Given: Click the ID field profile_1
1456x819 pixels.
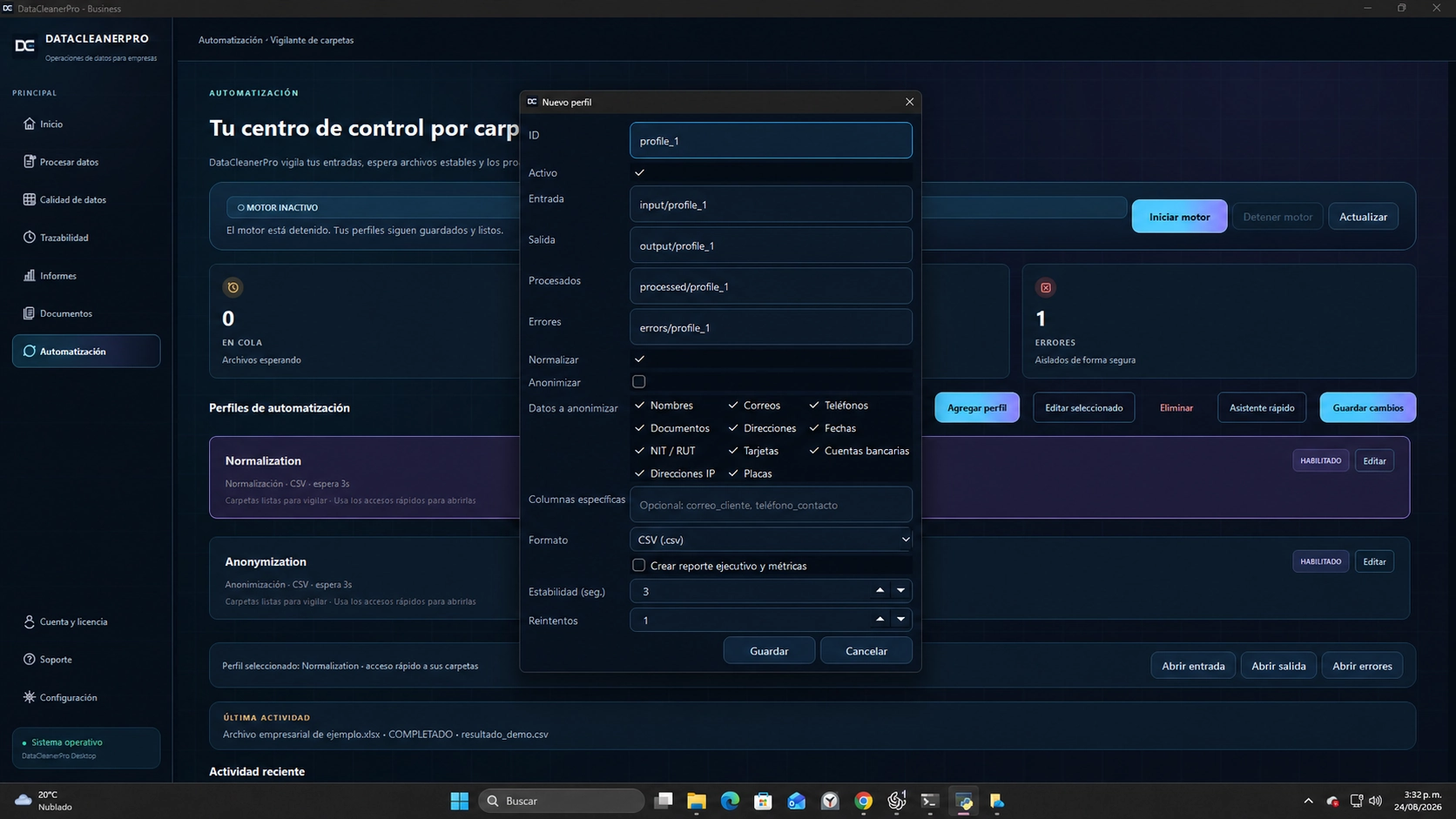Looking at the screenshot, I should click(771, 140).
